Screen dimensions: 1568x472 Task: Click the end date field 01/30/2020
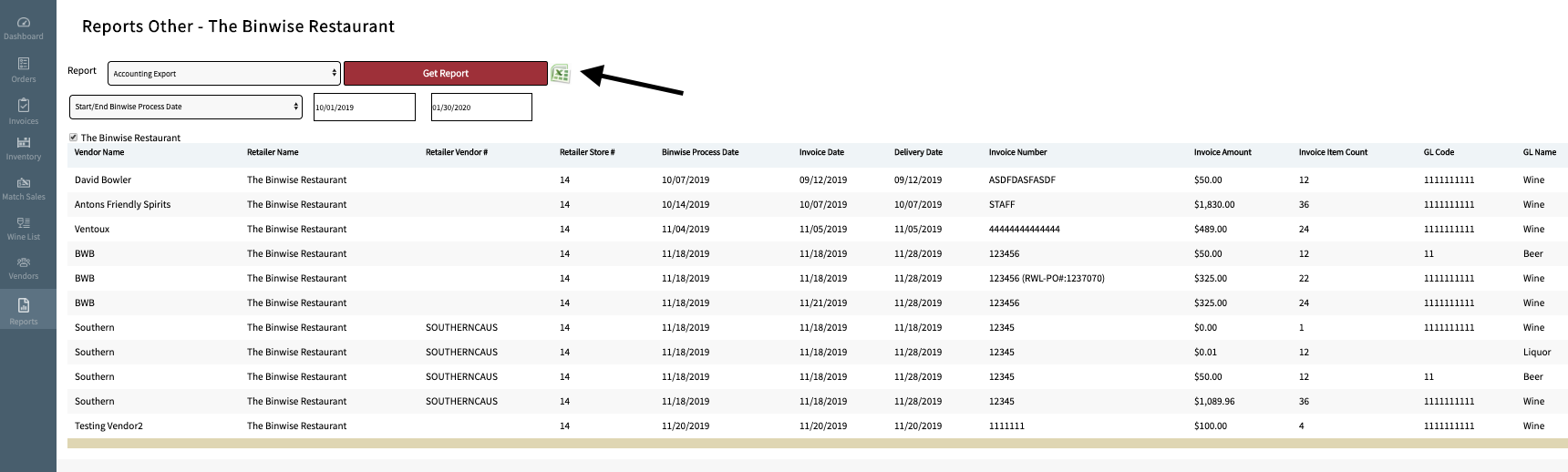click(x=480, y=108)
